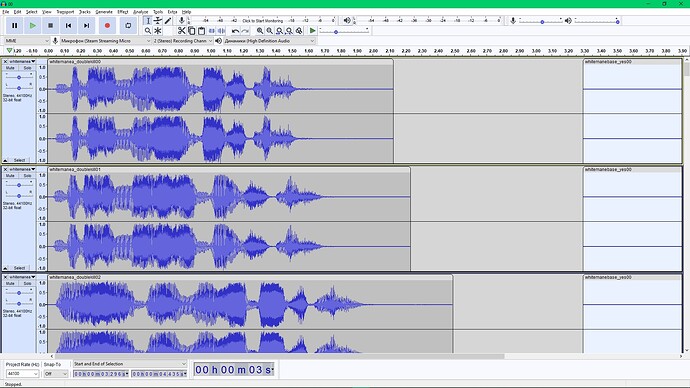This screenshot has height=388, width=690.
Task: Open the Effect menu
Action: tap(123, 12)
